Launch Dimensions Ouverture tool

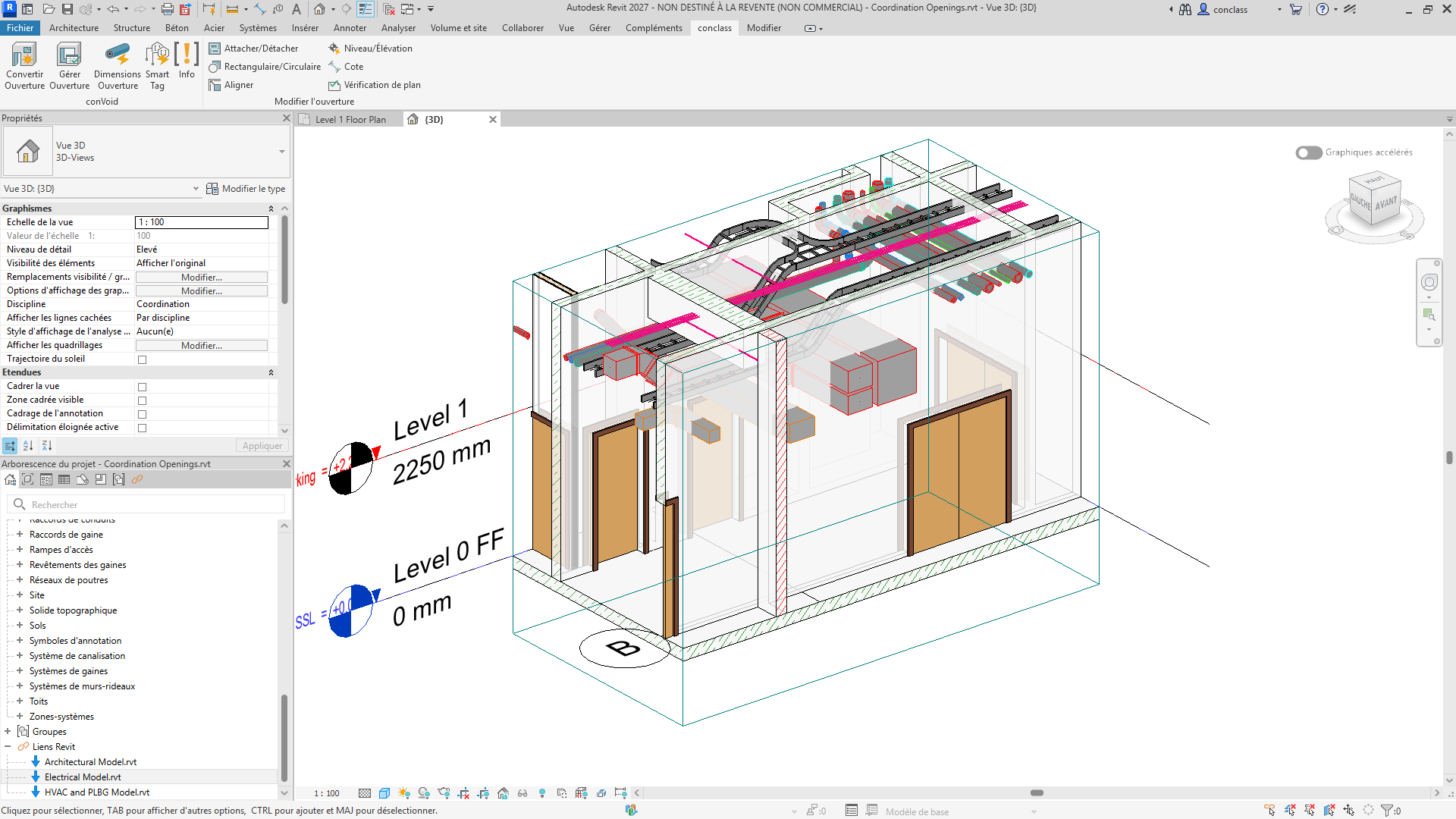(x=118, y=66)
